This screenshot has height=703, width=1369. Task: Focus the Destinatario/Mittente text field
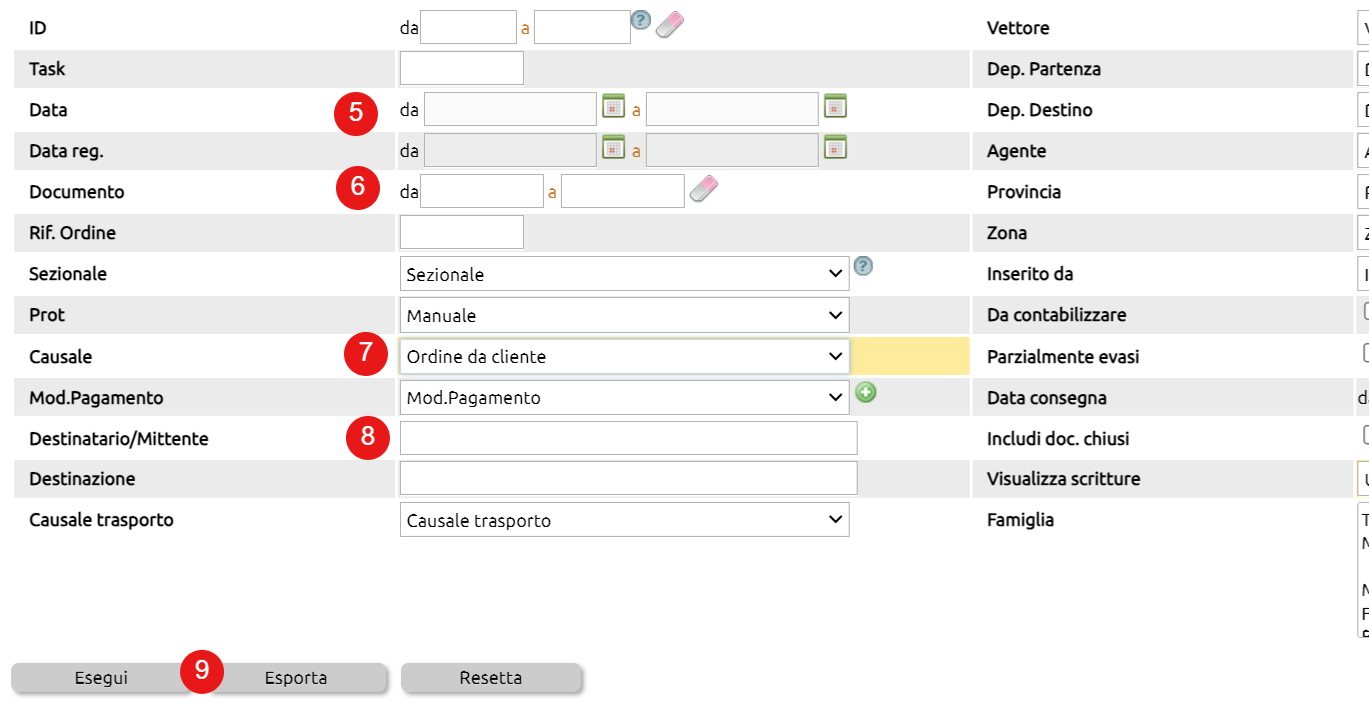[x=629, y=438]
